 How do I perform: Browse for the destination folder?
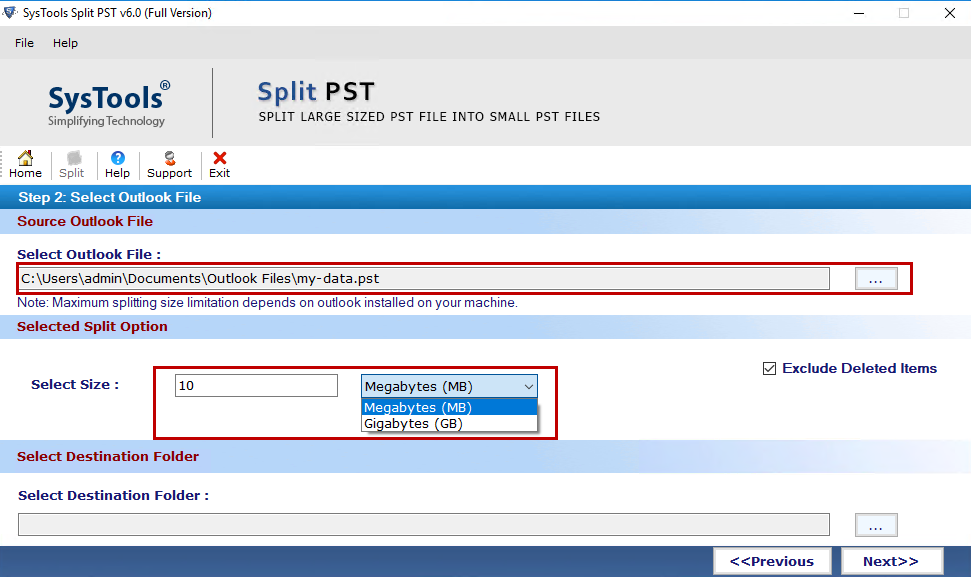point(876,526)
